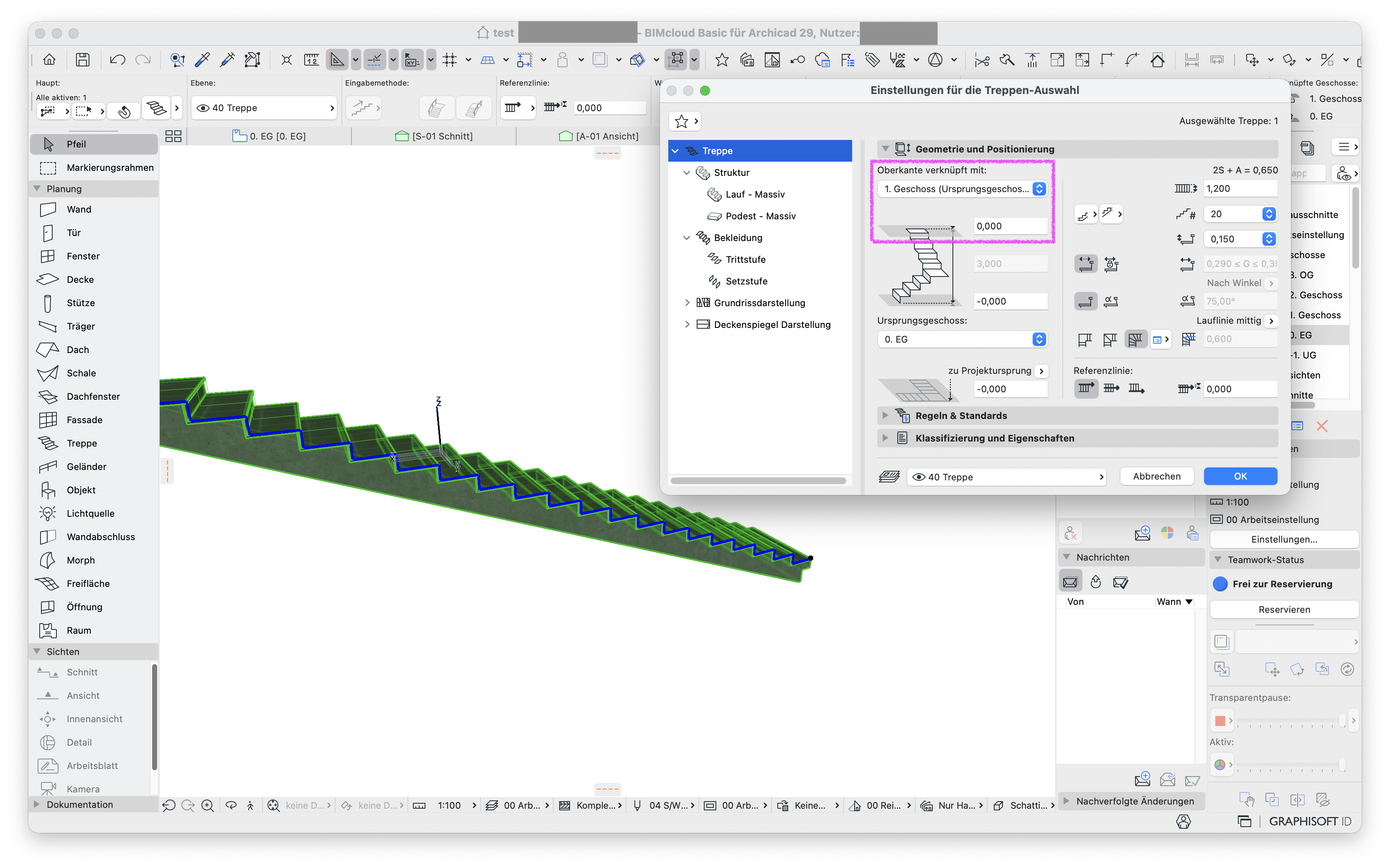1390x868 pixels.
Task: Expand Regeln & Standards panel
Action: pyautogui.click(x=885, y=416)
